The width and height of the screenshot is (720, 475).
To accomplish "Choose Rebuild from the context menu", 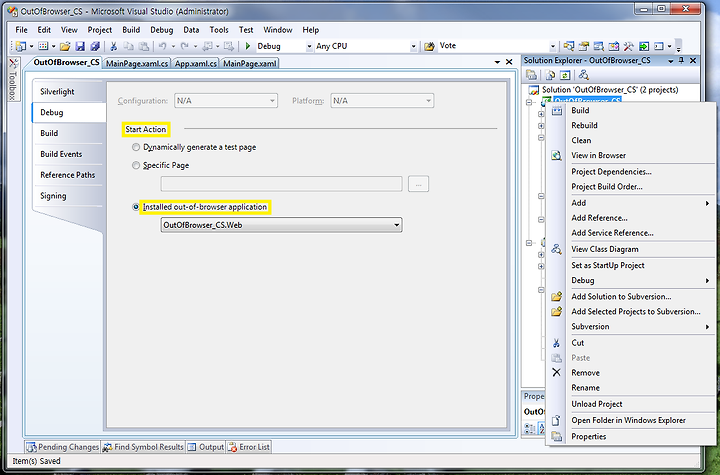I will (585, 125).
